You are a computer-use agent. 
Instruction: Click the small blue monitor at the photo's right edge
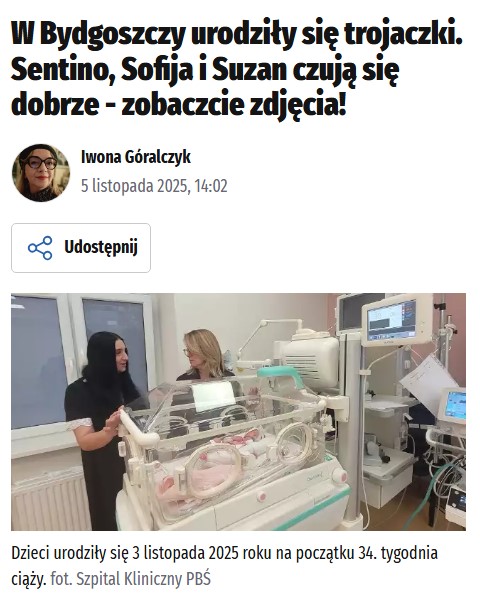pyautogui.click(x=453, y=406)
